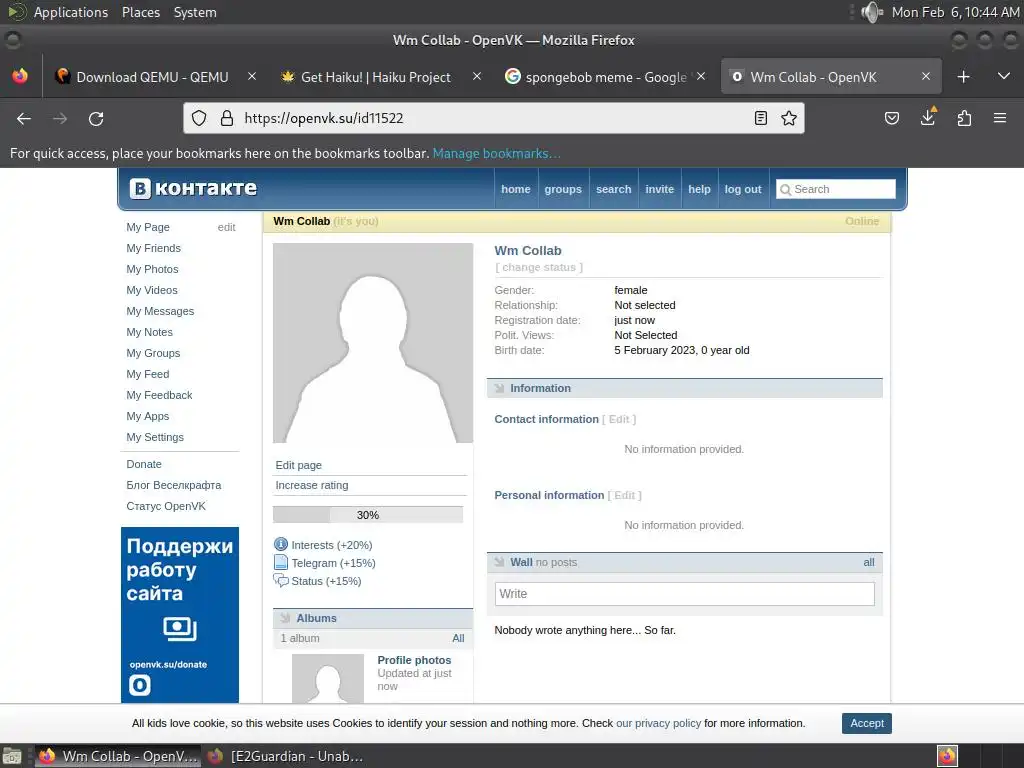
Task: Toggle reader view icon in address bar
Action: (x=761, y=118)
